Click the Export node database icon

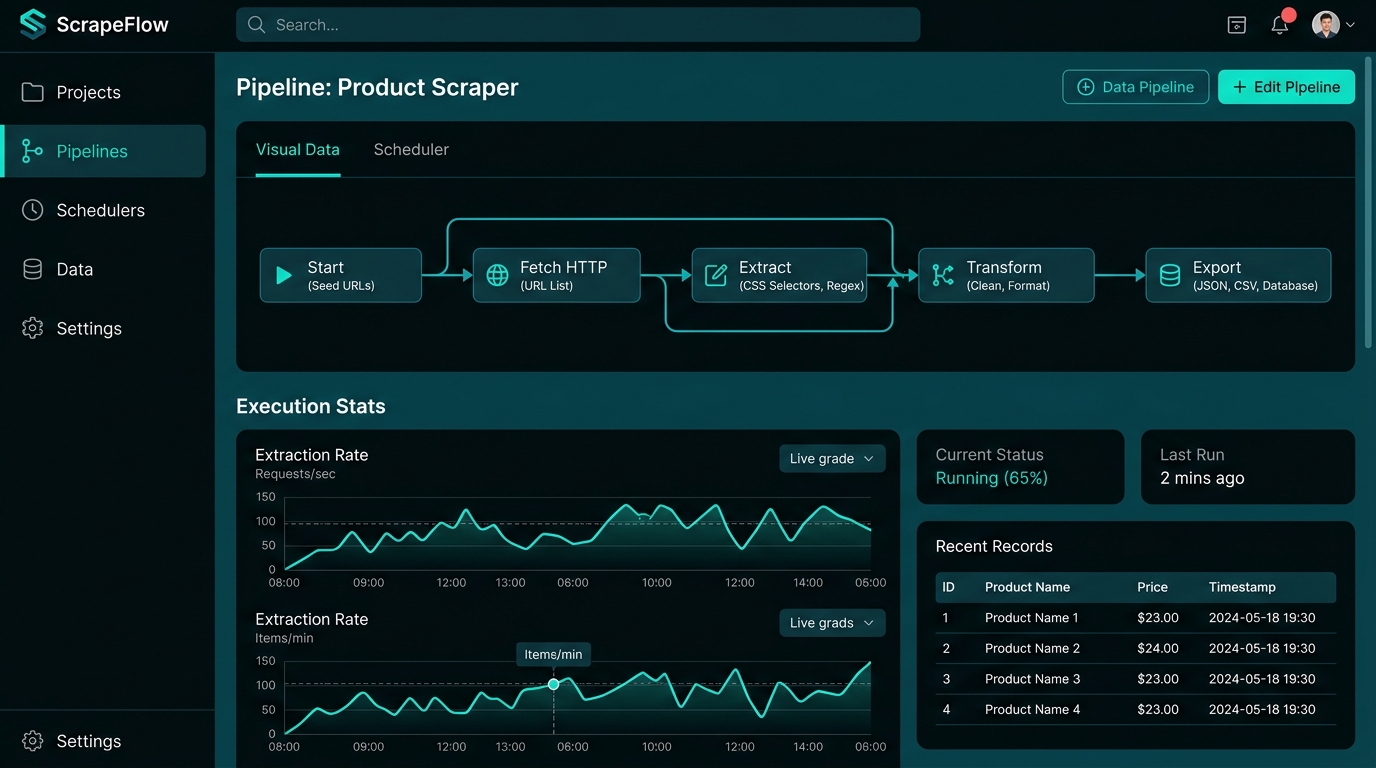[1170, 275]
